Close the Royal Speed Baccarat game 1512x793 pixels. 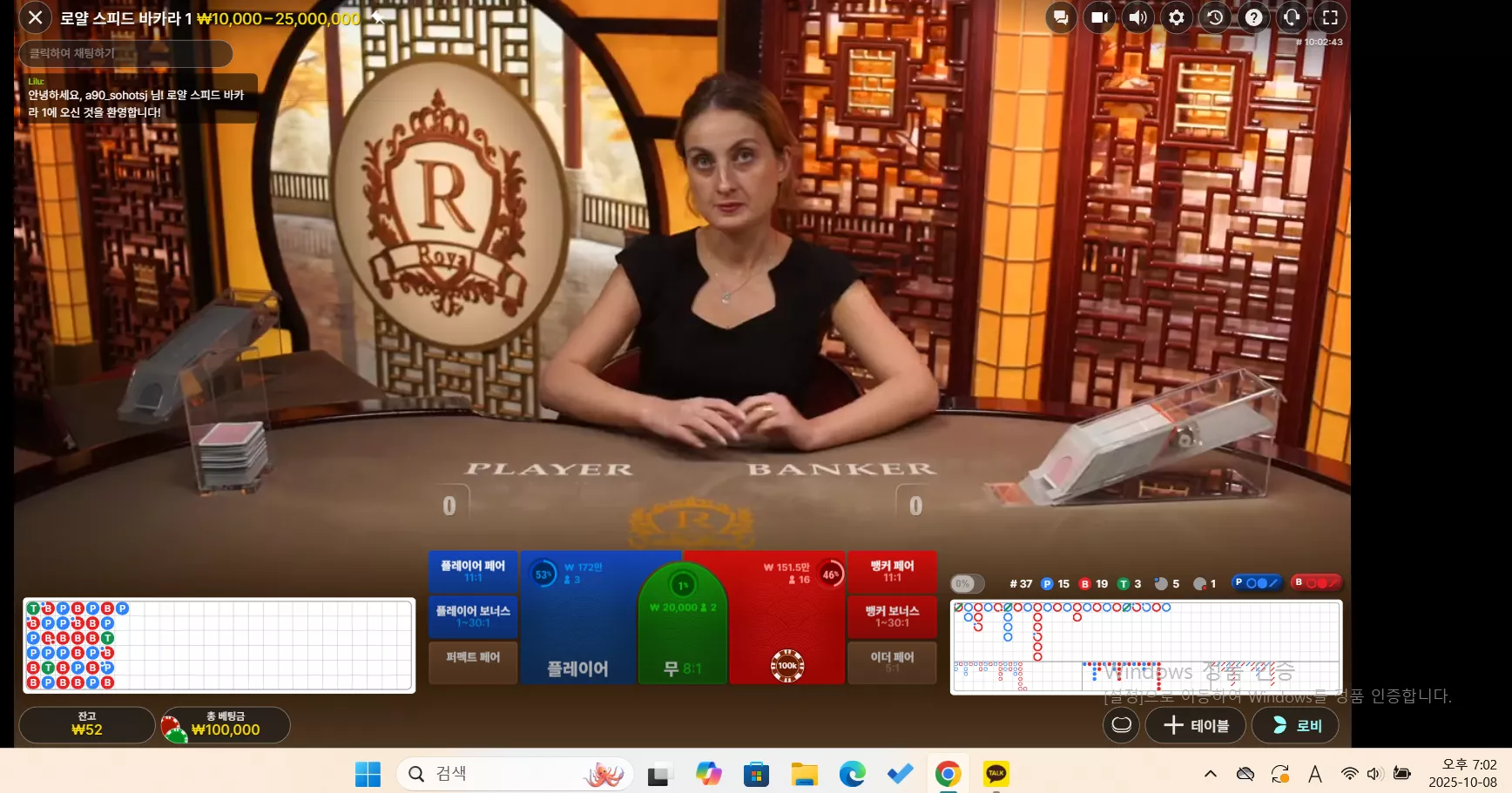click(35, 17)
